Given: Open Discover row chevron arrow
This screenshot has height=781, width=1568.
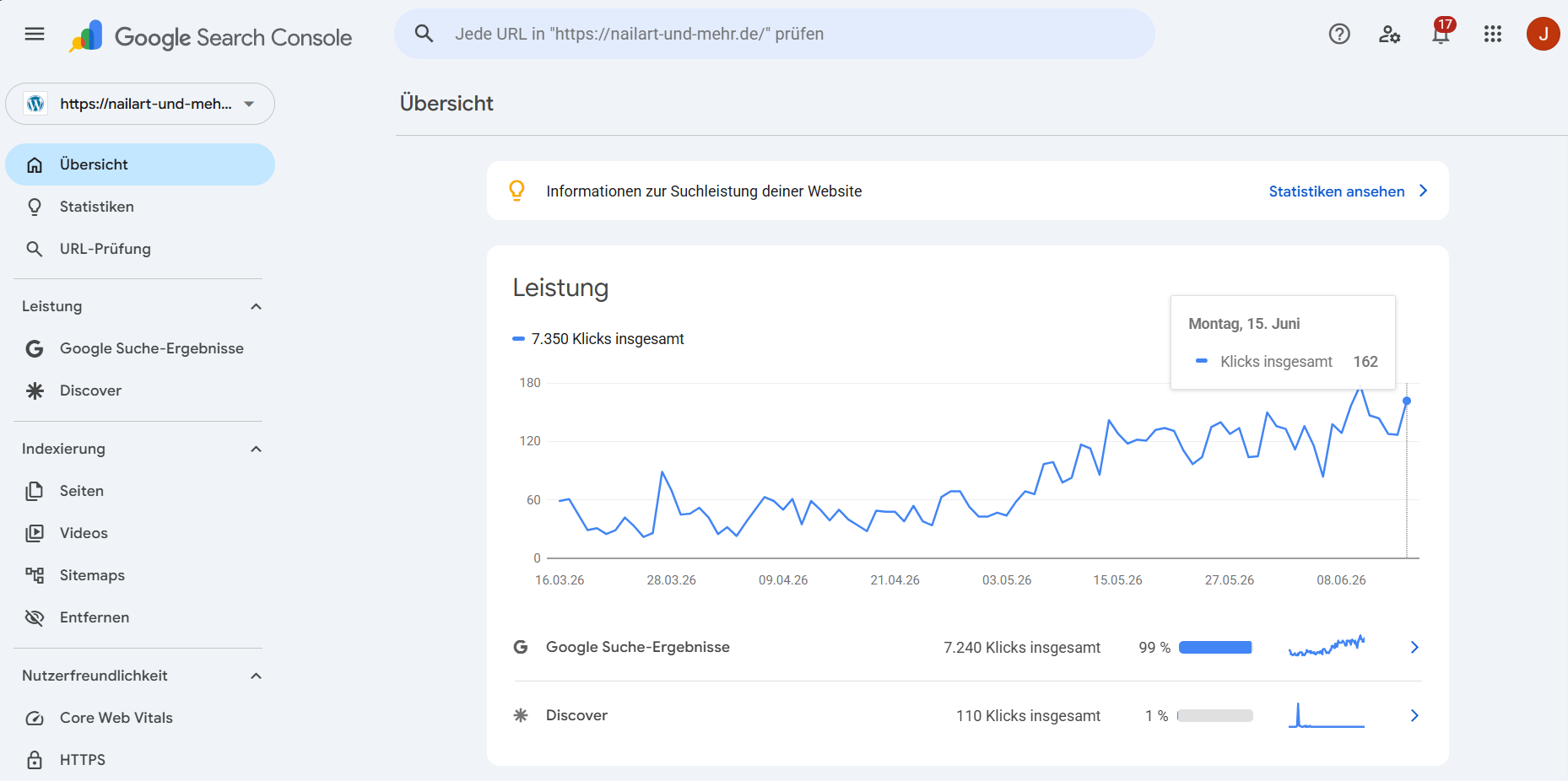Looking at the screenshot, I should click(x=1414, y=715).
